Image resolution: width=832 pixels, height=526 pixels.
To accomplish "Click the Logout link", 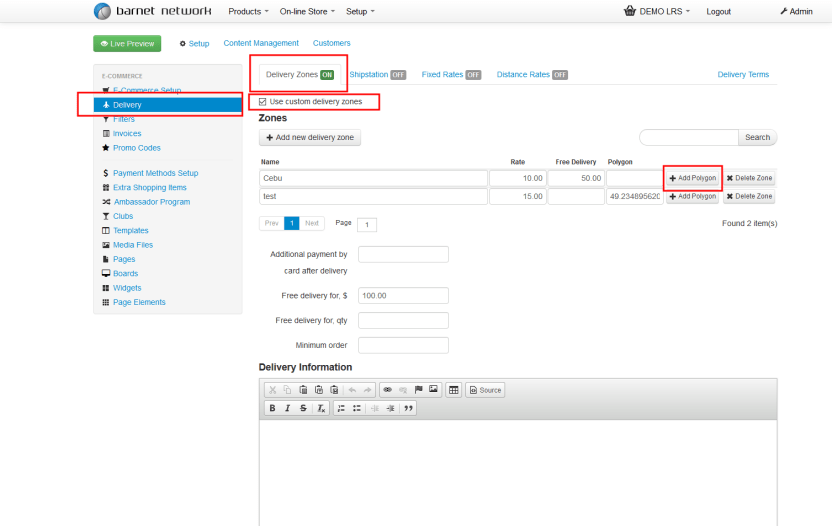I will tap(718, 12).
